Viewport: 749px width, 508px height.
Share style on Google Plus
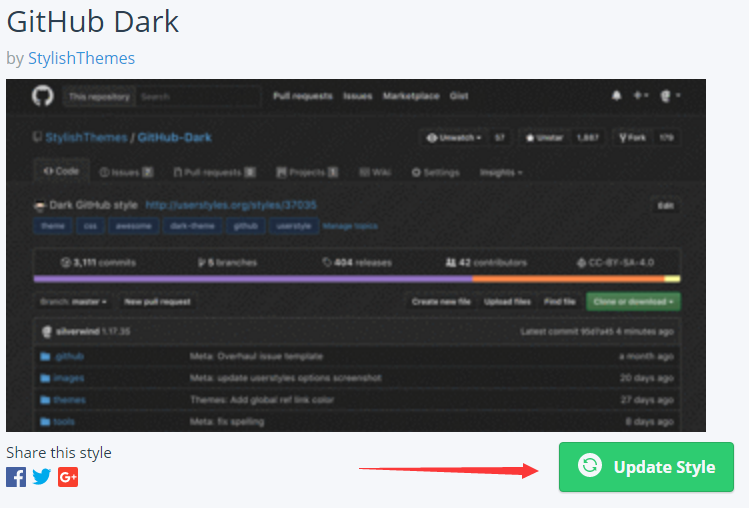[x=68, y=477]
